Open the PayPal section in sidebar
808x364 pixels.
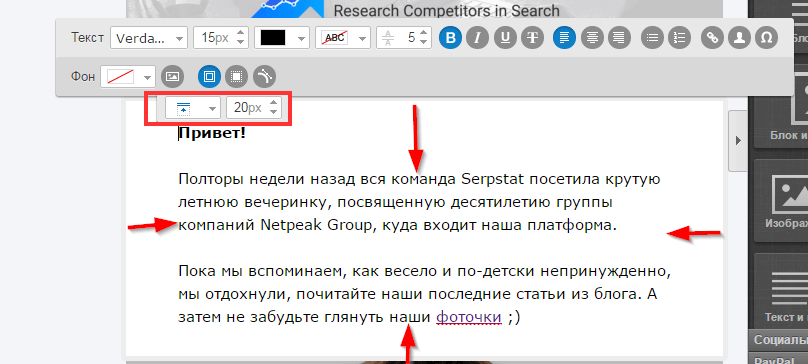tap(778, 360)
